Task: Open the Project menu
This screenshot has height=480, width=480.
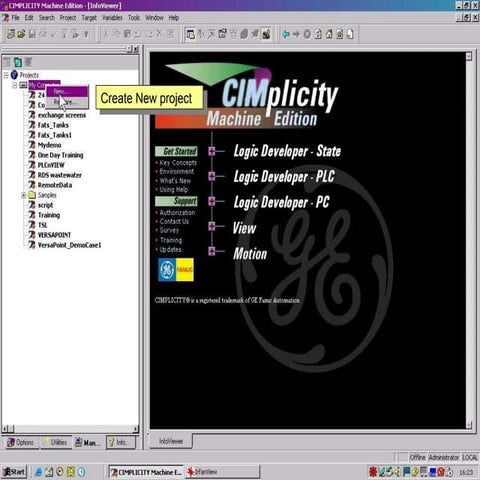Action: [x=68, y=18]
